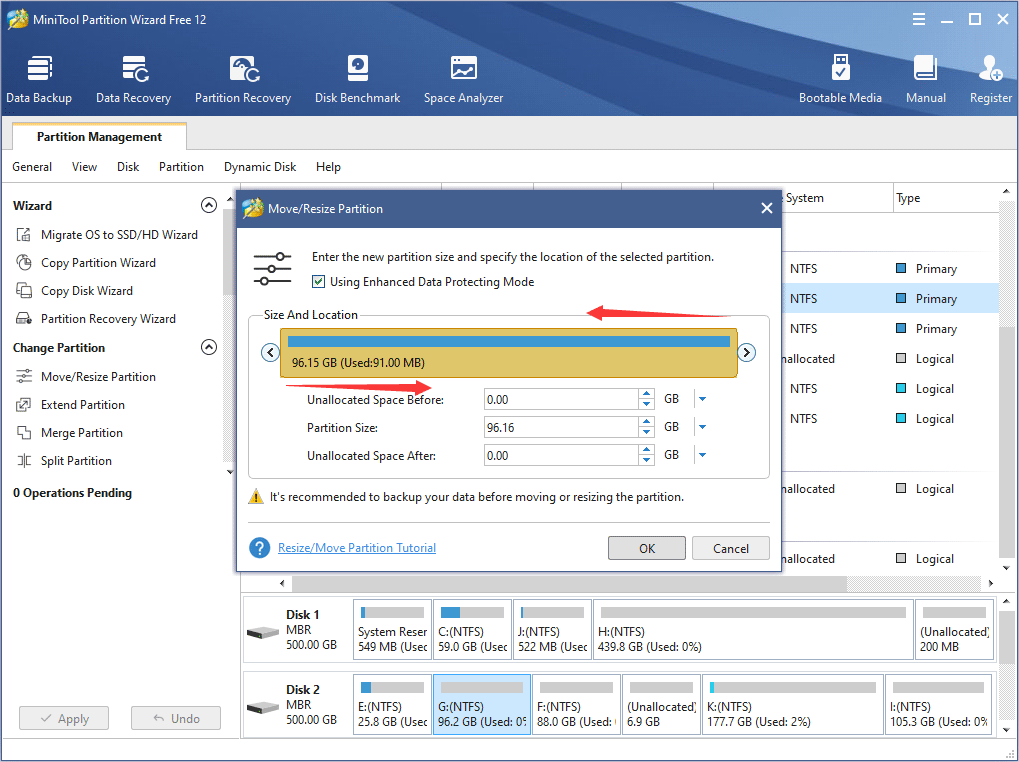1019x762 pixels.
Task: Click the Cancel button
Action: click(x=731, y=548)
